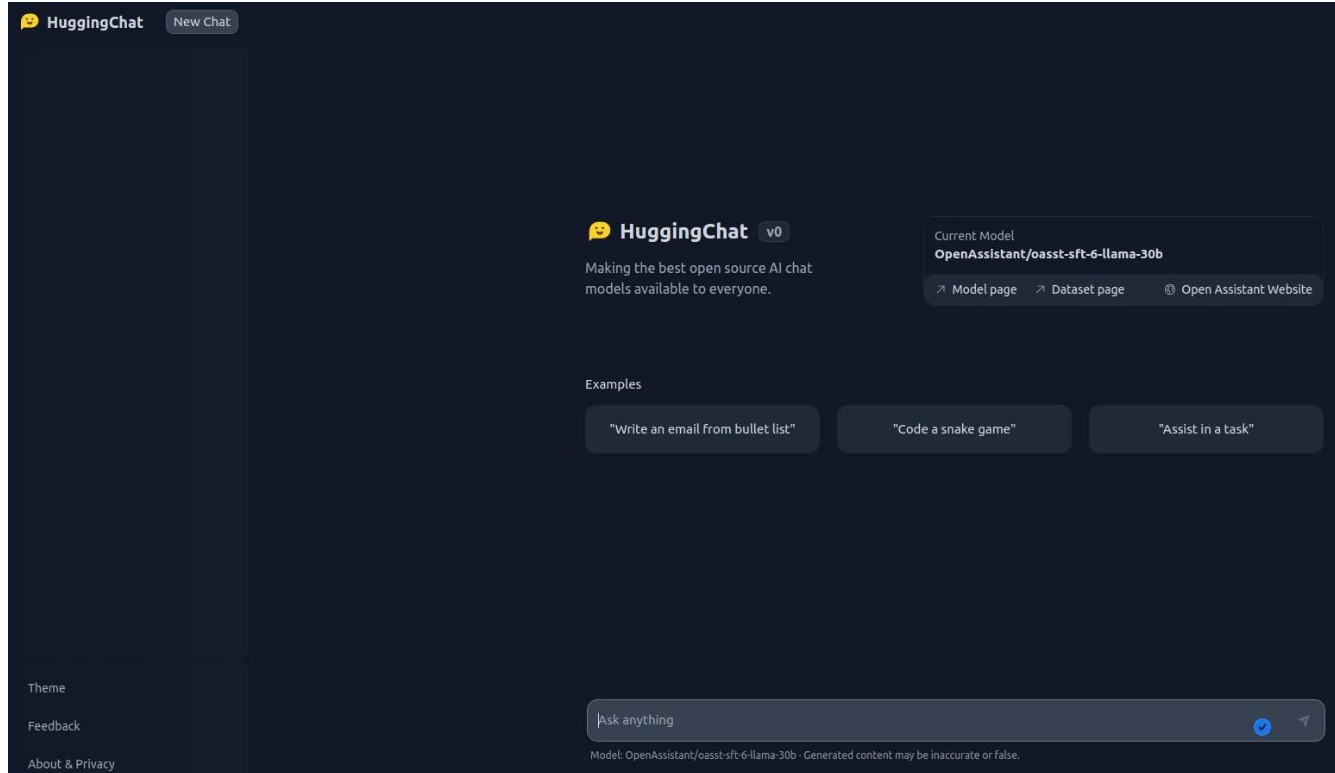Click the HuggingChat emoji logo in sidebar

point(29,22)
